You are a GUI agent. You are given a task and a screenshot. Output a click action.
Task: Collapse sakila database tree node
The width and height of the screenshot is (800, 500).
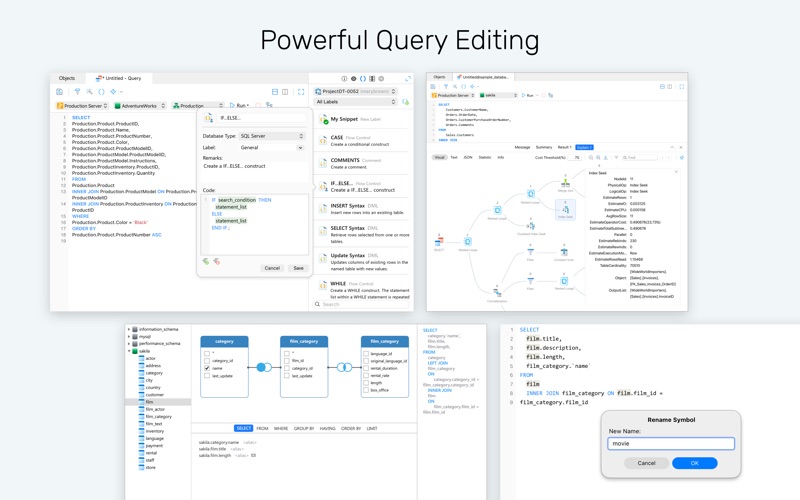click(x=129, y=351)
